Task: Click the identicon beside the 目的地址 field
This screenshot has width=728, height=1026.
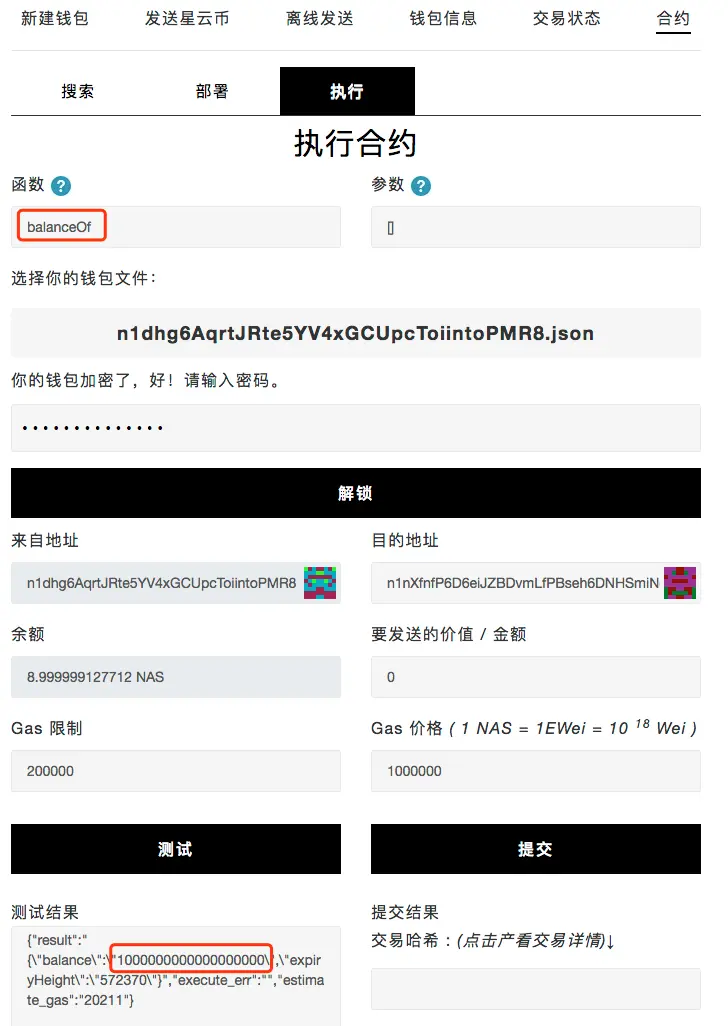Action: point(680,583)
